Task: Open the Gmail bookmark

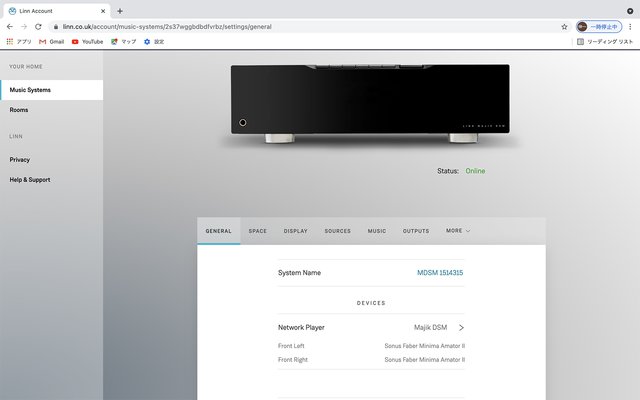Action: pyautogui.click(x=51, y=42)
